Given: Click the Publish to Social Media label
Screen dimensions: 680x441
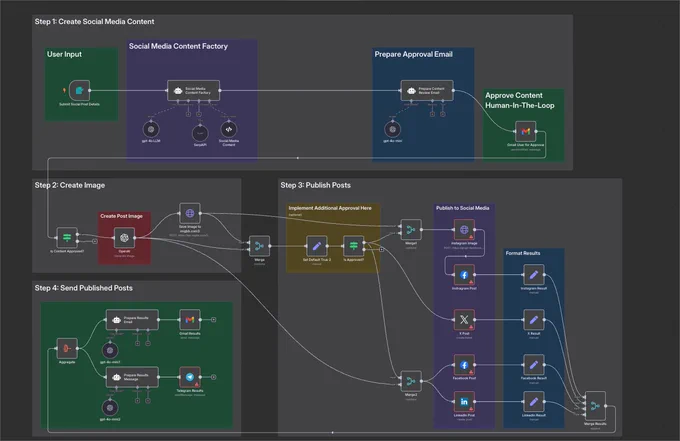Looking at the screenshot, I should pyautogui.click(x=462, y=208).
